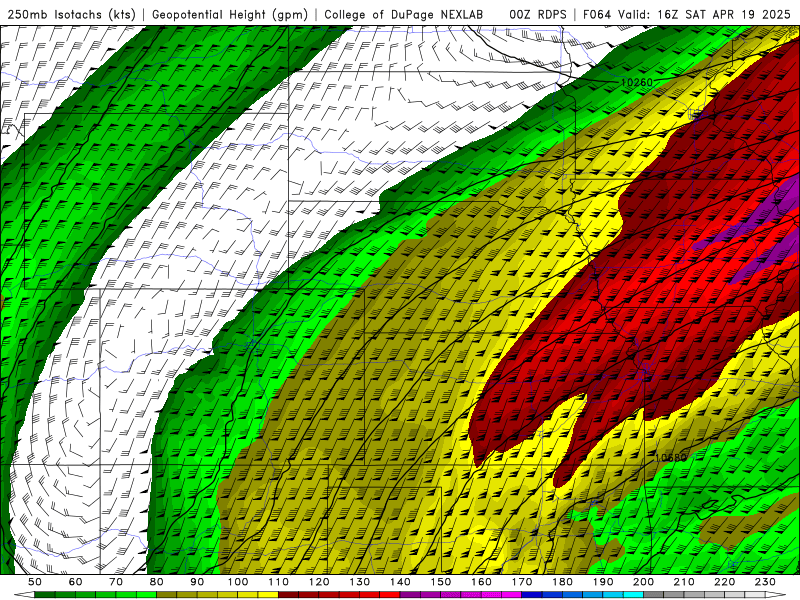
Task: Click the 100 value on the color scale
Action: [238, 582]
